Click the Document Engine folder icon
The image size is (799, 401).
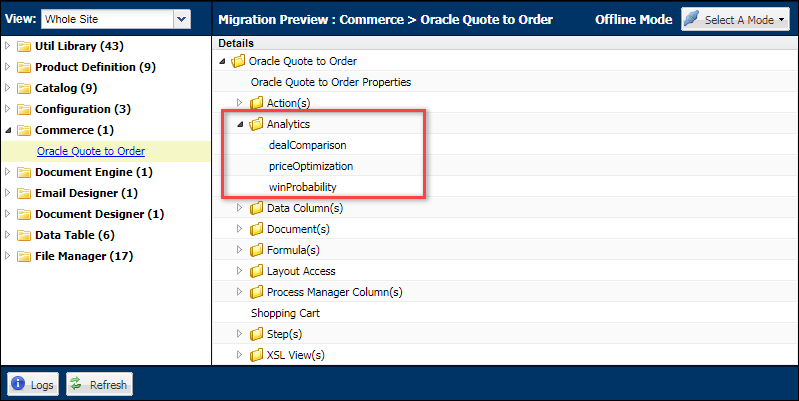23,172
